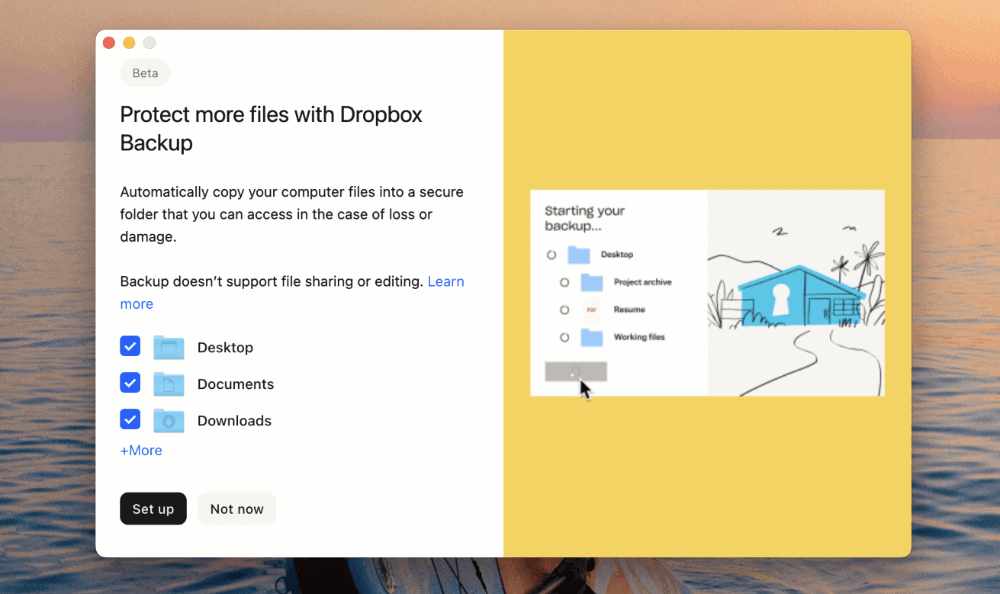Expand the +More folders list
Screen dimensions: 1000x594
pyautogui.click(x=141, y=451)
